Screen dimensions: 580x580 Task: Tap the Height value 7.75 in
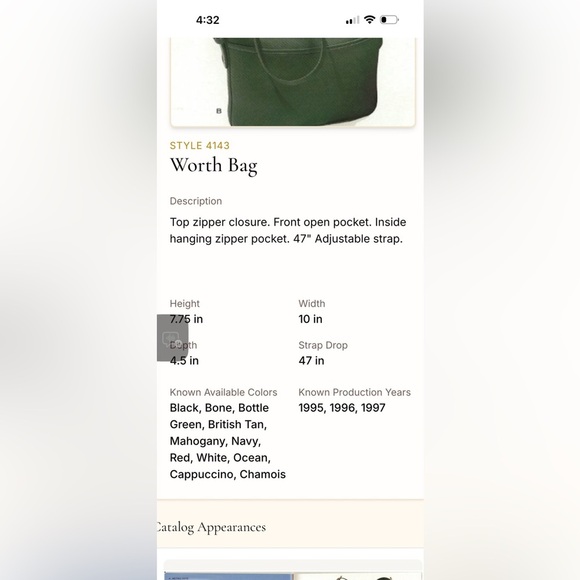click(186, 319)
